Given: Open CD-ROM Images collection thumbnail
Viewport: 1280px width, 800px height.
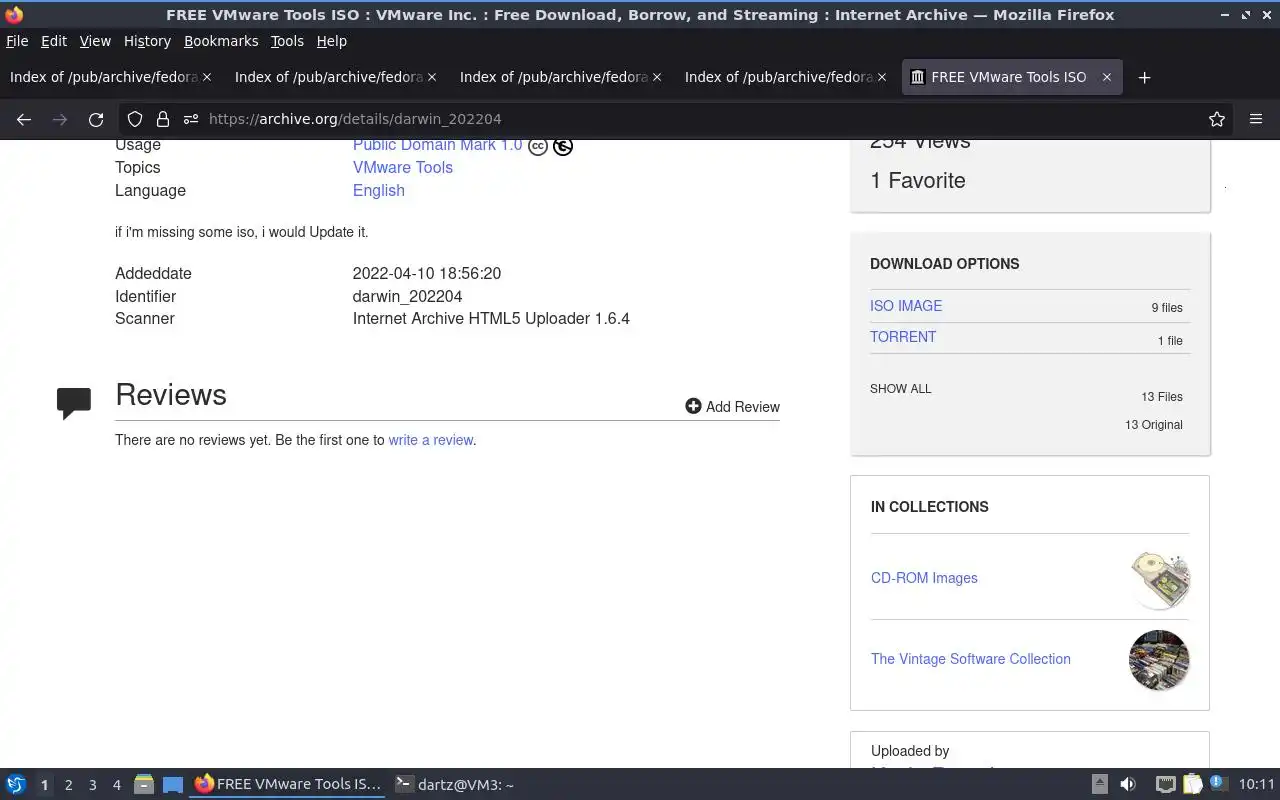Looking at the screenshot, I should pos(1160,579).
